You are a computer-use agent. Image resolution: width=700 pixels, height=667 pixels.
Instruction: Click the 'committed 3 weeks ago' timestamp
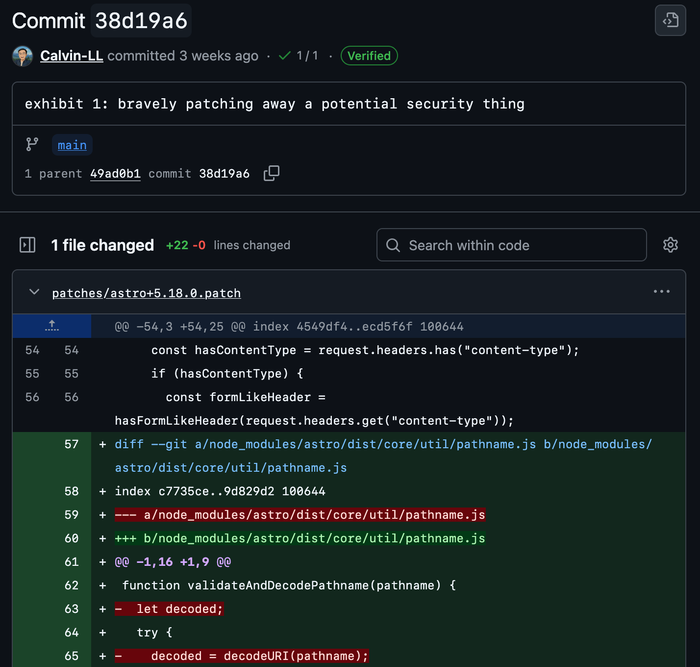coord(183,56)
